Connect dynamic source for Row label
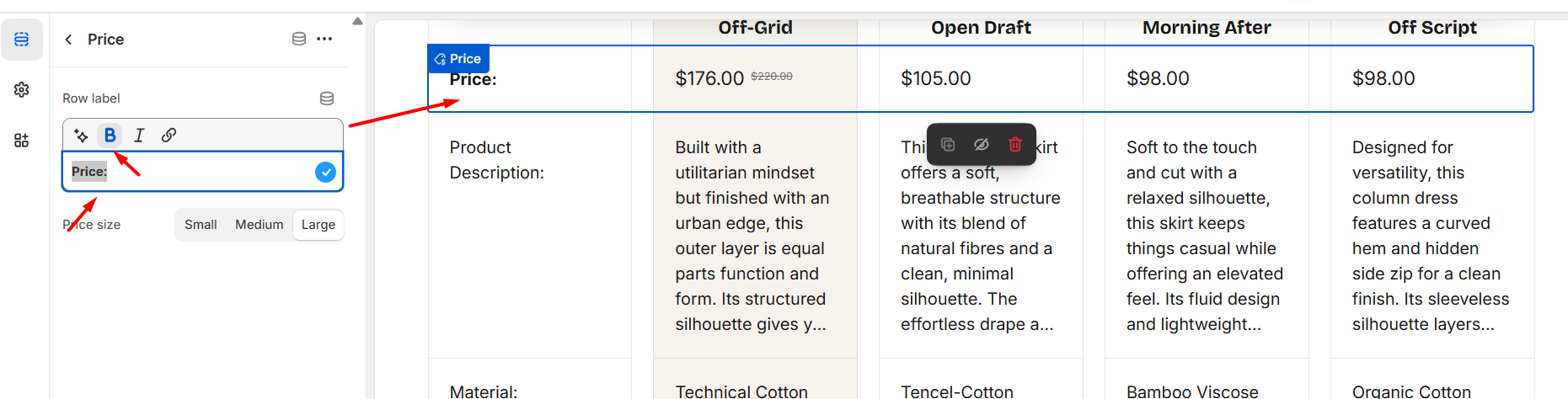Screen dimensions: 1568x399 pyautogui.click(x=327, y=98)
